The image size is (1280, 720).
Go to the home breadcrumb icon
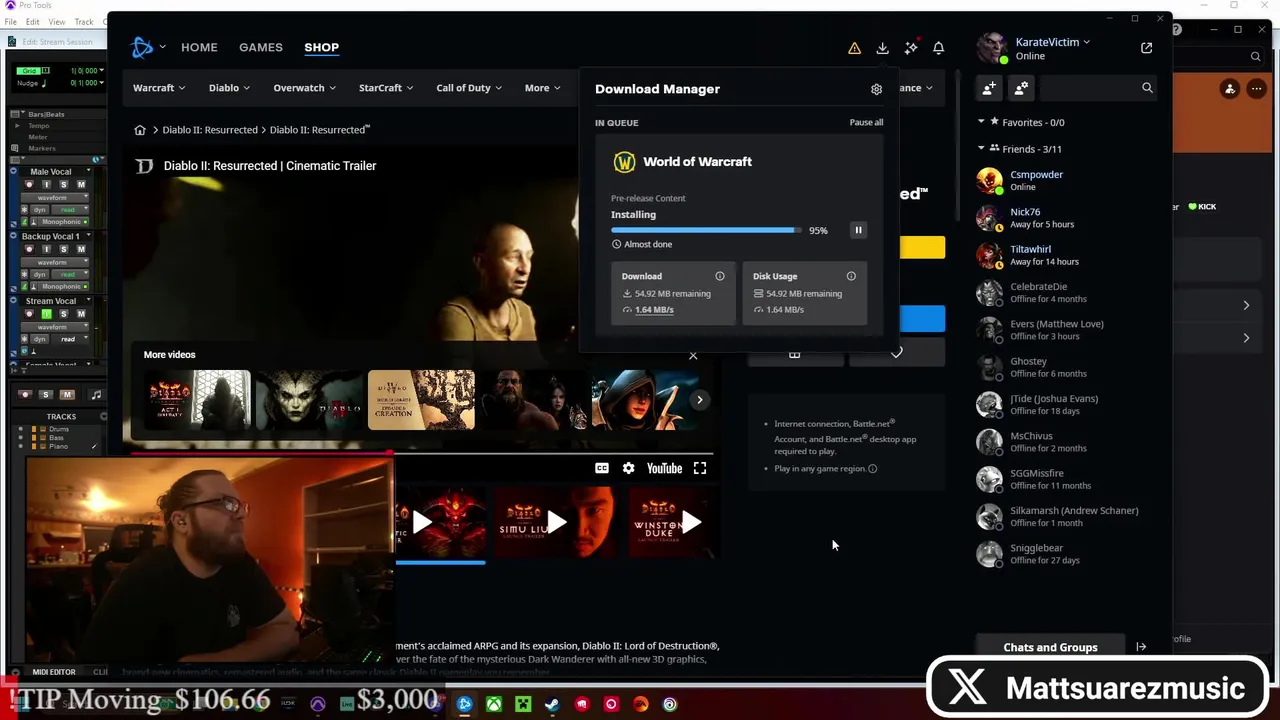tap(140, 130)
